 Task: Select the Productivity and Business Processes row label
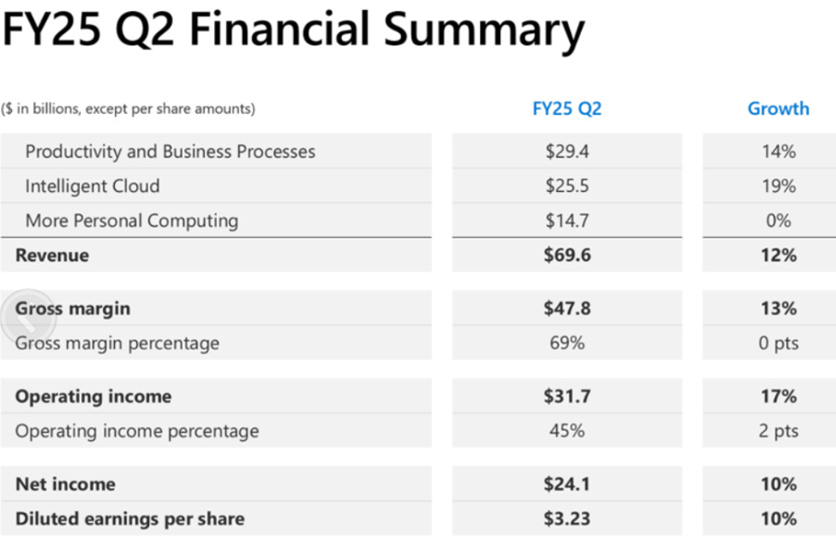(170, 152)
